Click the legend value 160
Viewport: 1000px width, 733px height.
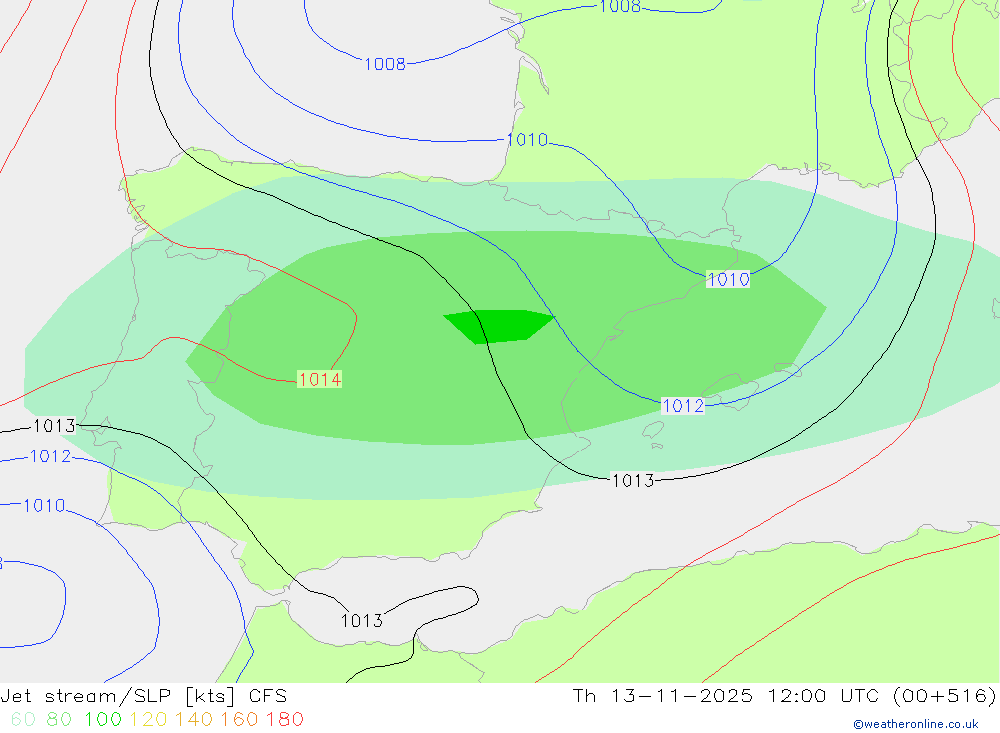click(x=239, y=720)
